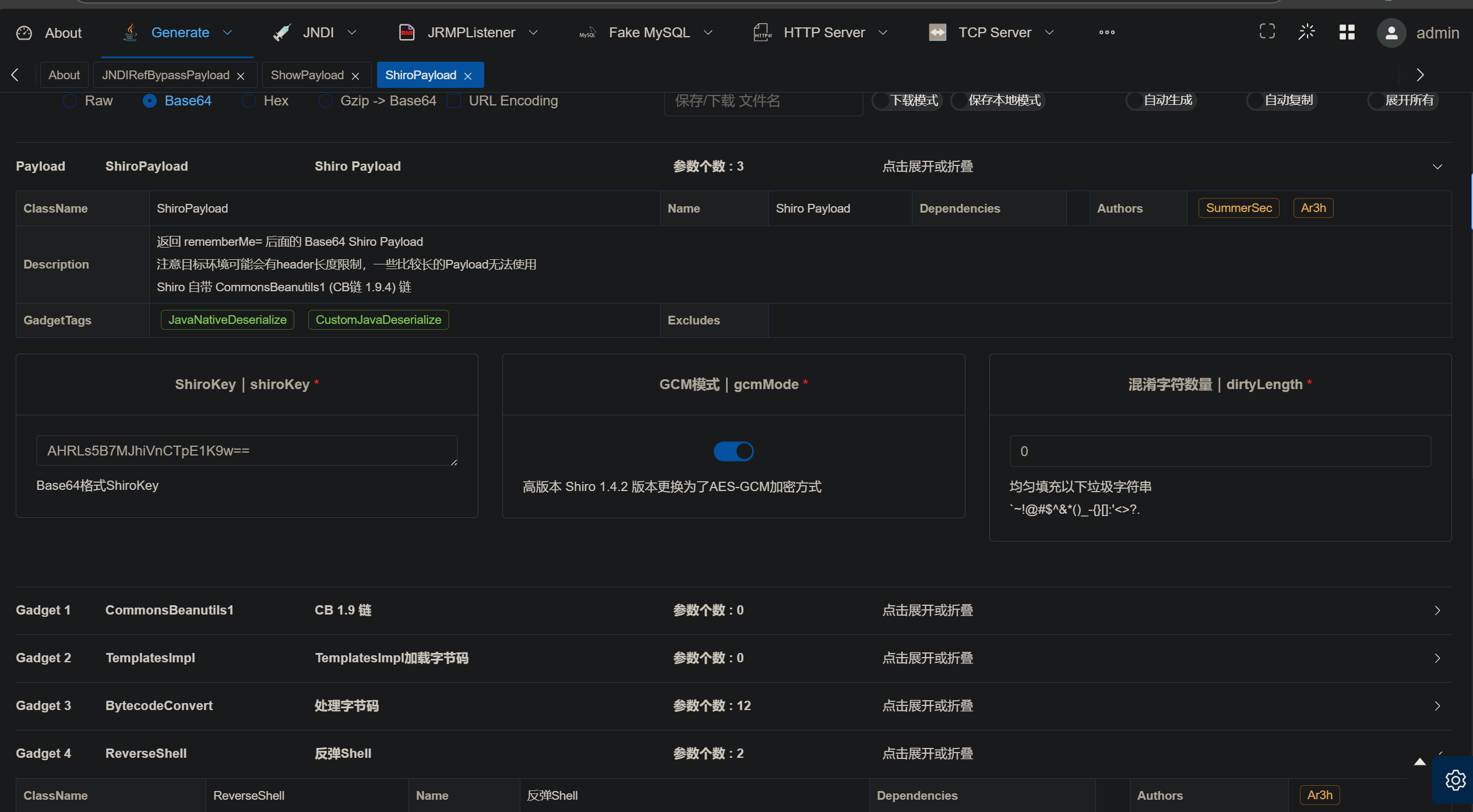The width and height of the screenshot is (1473, 812).
Task: Expand the Gadget 2 TemplatesImpl section
Action: (1436, 658)
